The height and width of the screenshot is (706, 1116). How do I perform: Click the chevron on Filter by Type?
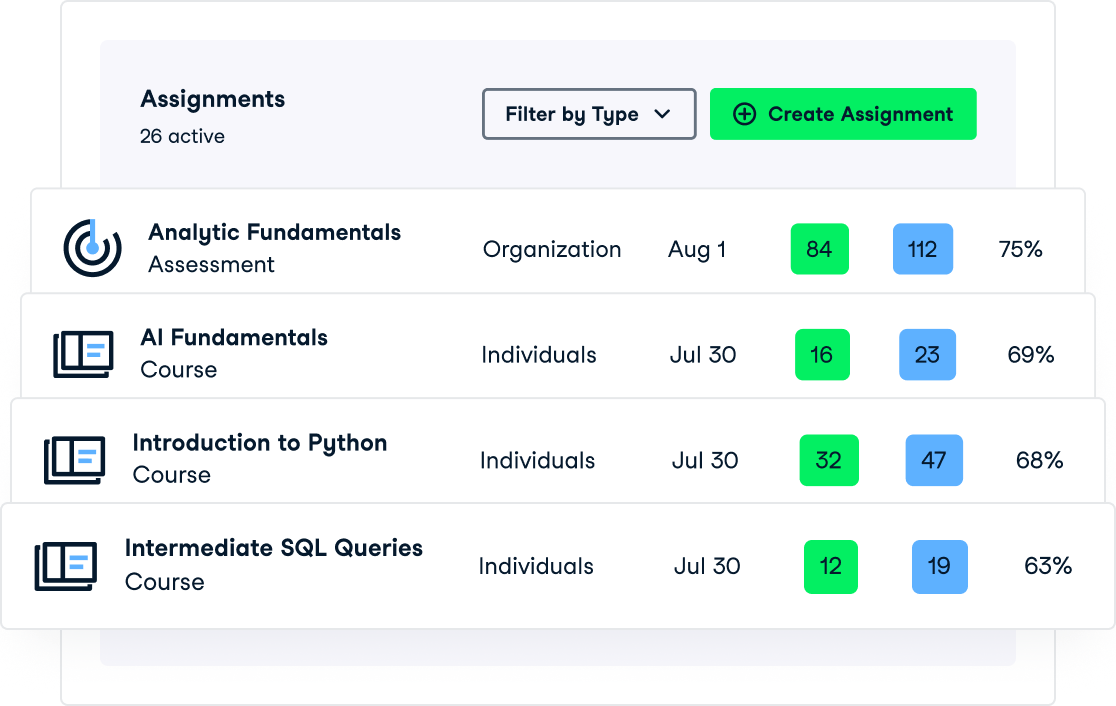[x=661, y=114]
